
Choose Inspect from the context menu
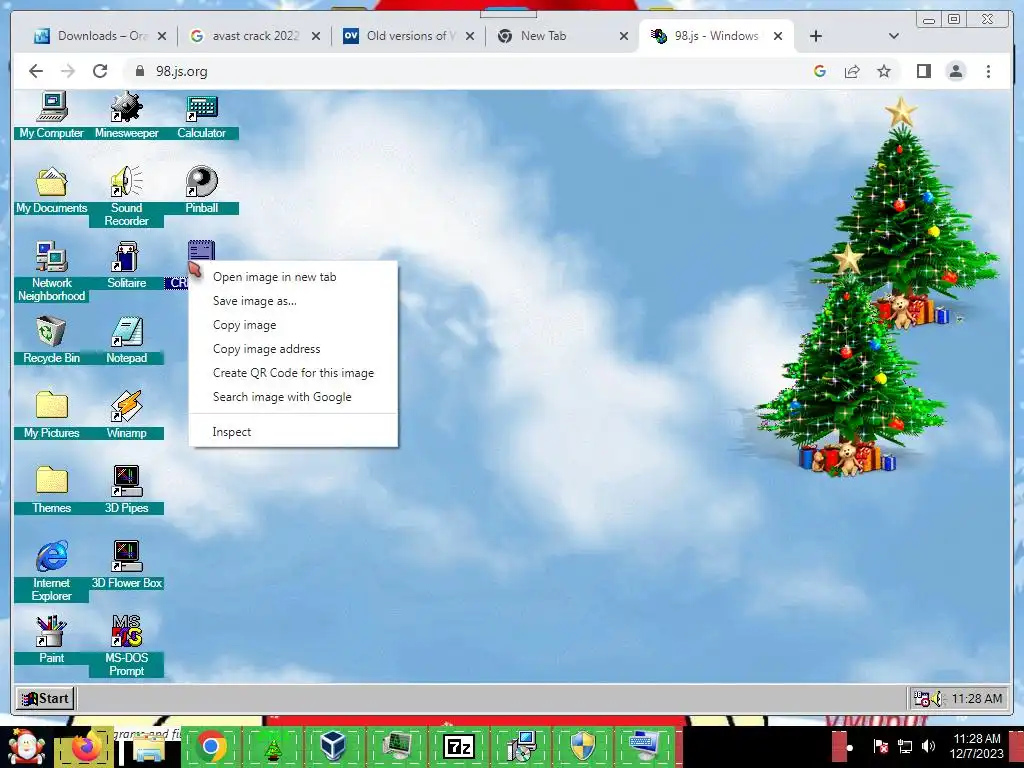click(x=293, y=432)
